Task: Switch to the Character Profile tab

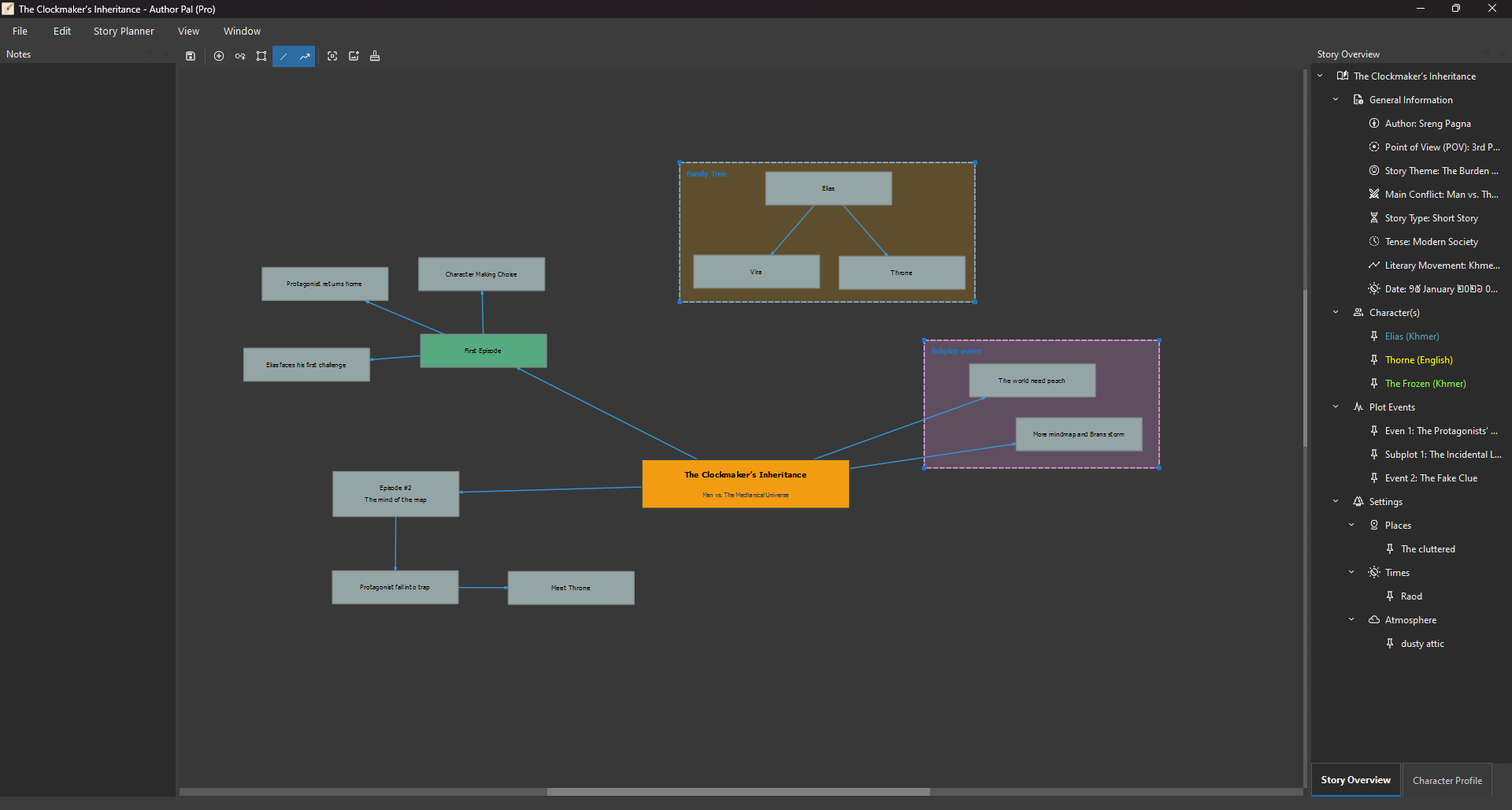Action: [1447, 780]
